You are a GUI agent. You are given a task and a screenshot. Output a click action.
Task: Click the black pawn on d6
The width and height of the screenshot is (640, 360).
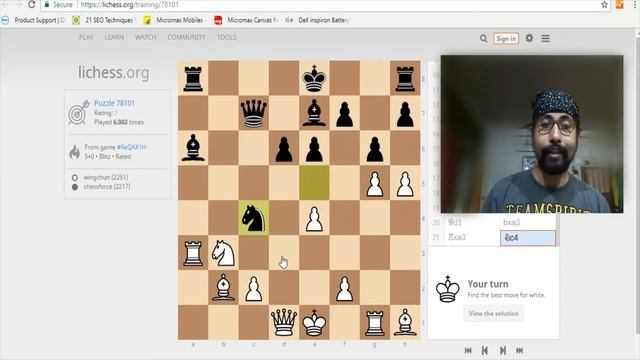[x=284, y=148]
